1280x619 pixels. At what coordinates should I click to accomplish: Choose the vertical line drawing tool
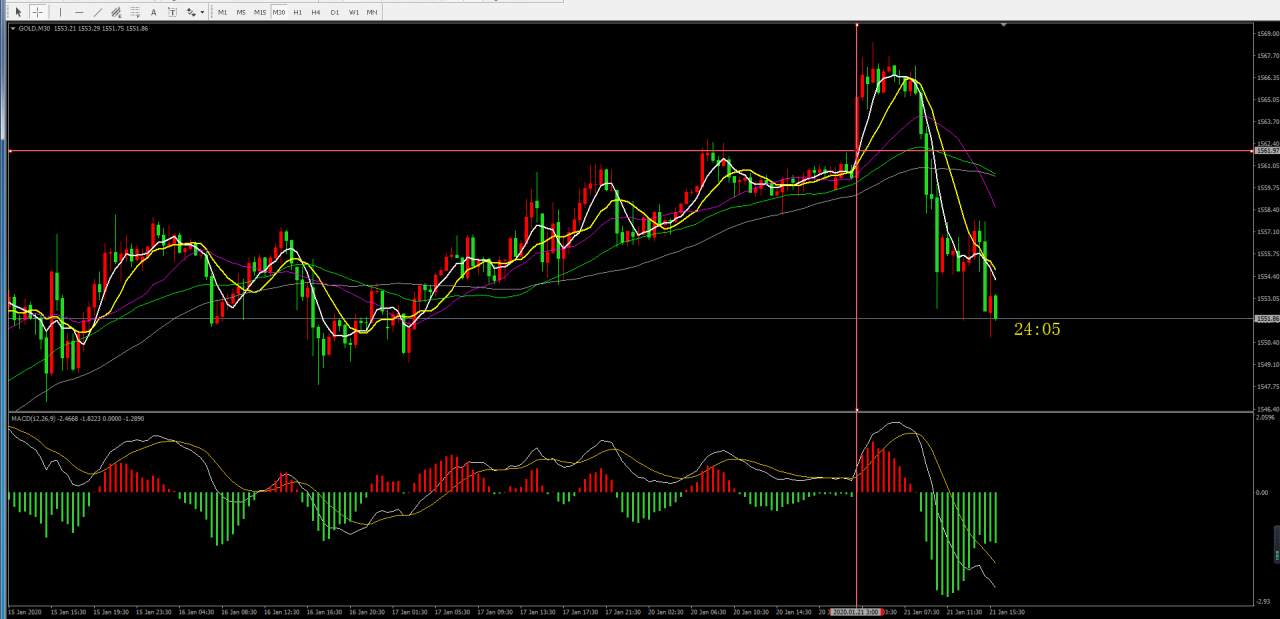pyautogui.click(x=60, y=12)
